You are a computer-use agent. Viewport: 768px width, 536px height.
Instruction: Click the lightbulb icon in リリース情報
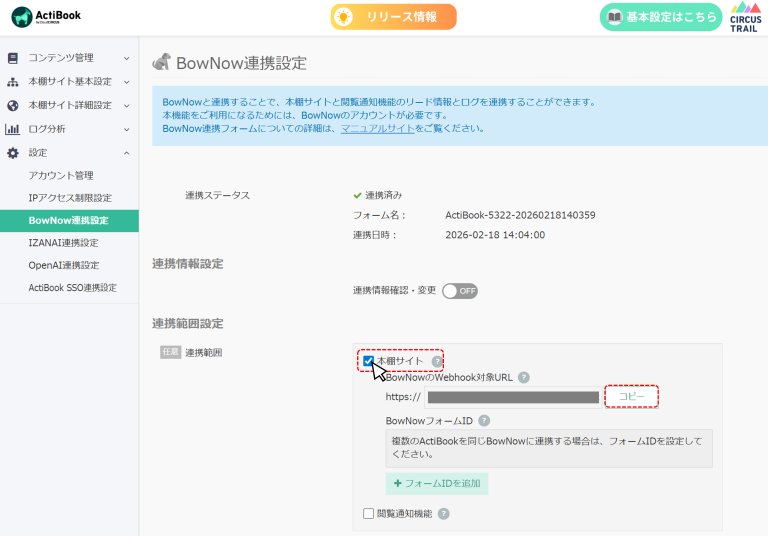344,17
